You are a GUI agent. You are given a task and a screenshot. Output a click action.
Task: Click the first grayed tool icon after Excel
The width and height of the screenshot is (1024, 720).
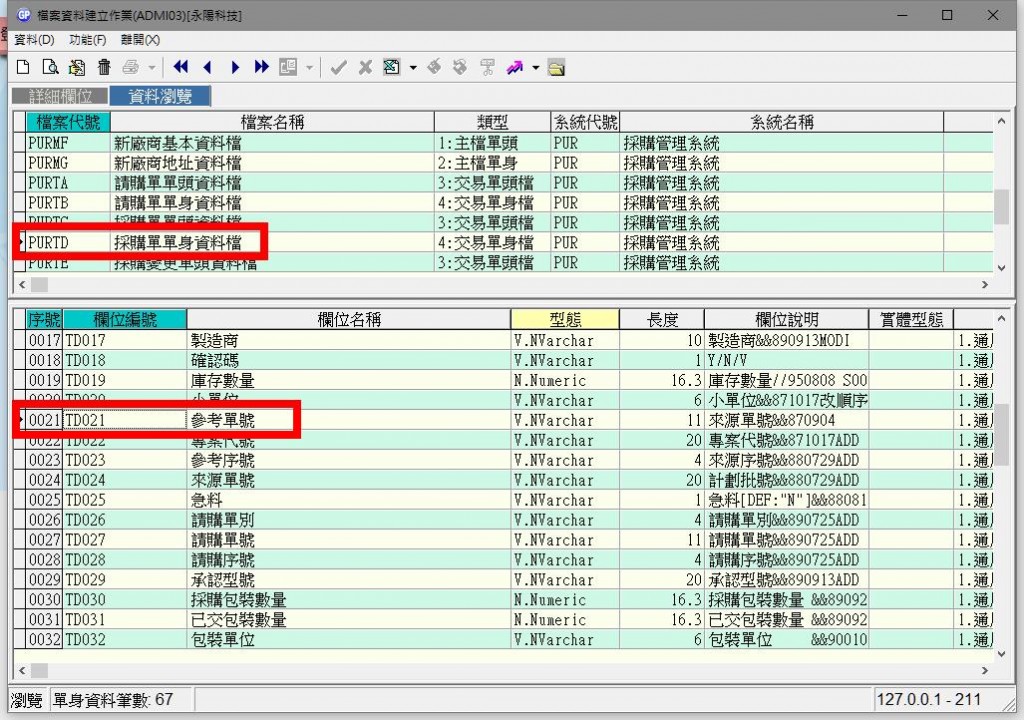tap(434, 67)
